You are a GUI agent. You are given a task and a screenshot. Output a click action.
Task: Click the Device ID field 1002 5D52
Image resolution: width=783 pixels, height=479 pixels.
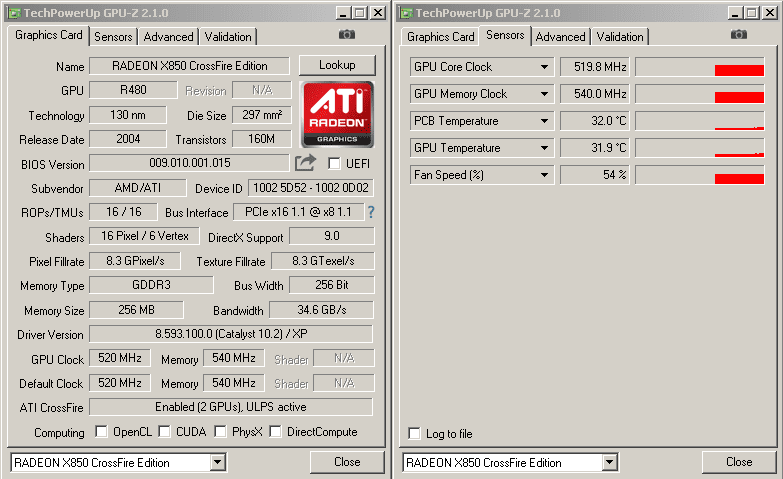pyautogui.click(x=311, y=188)
